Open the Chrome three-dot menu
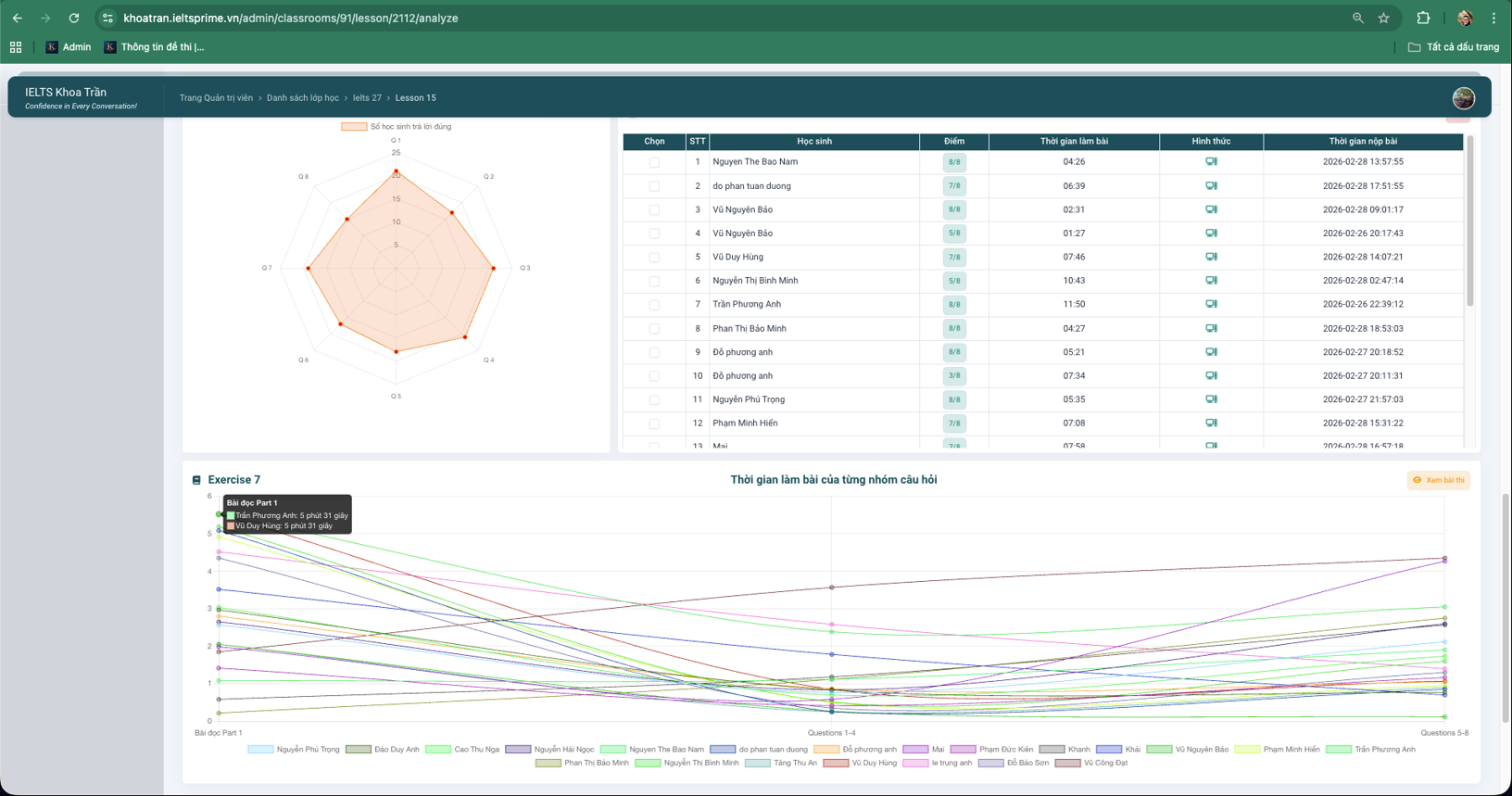The width and height of the screenshot is (1512, 796). point(1493,18)
